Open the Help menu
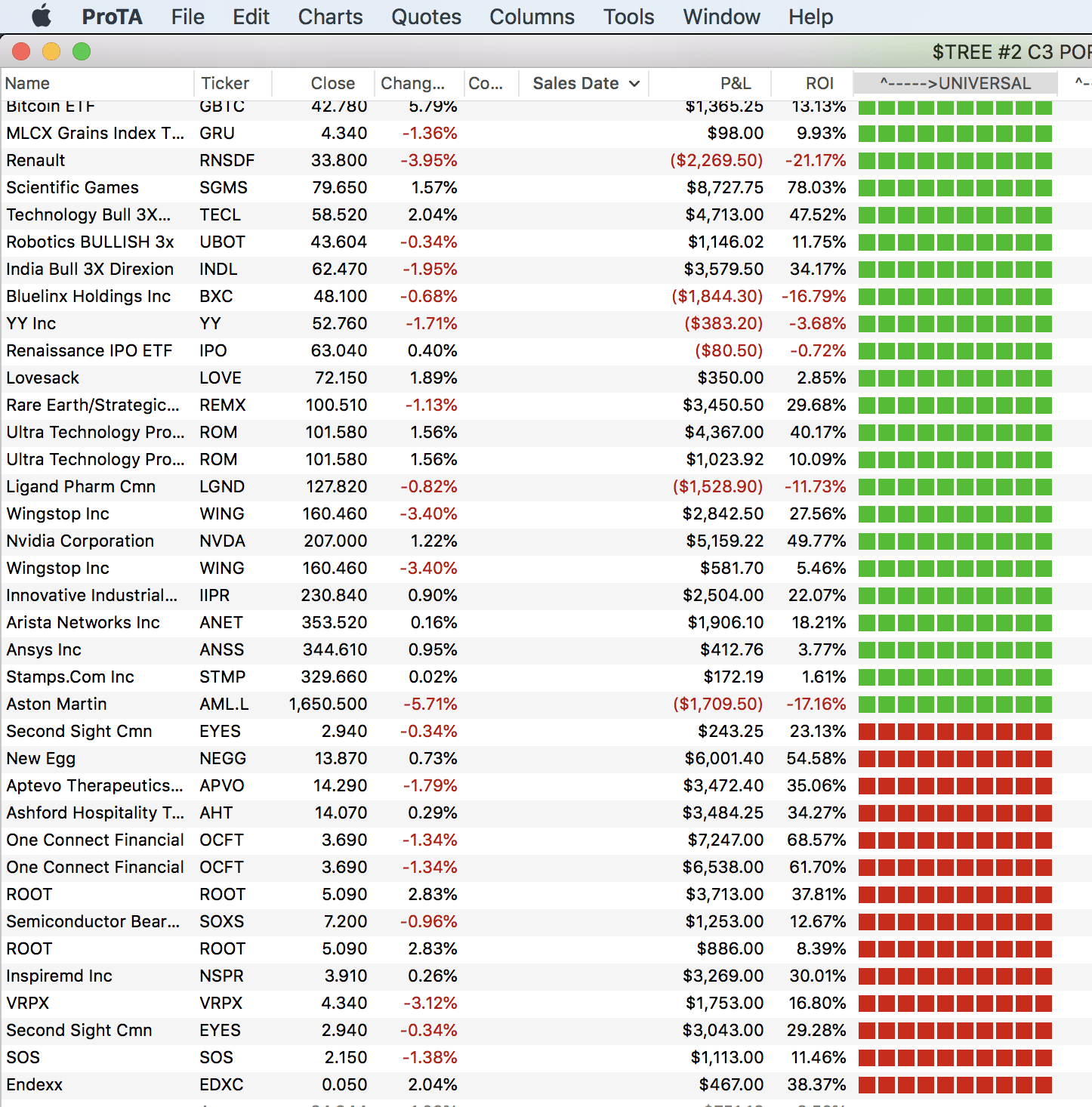This screenshot has width=1092, height=1107. coord(810,17)
